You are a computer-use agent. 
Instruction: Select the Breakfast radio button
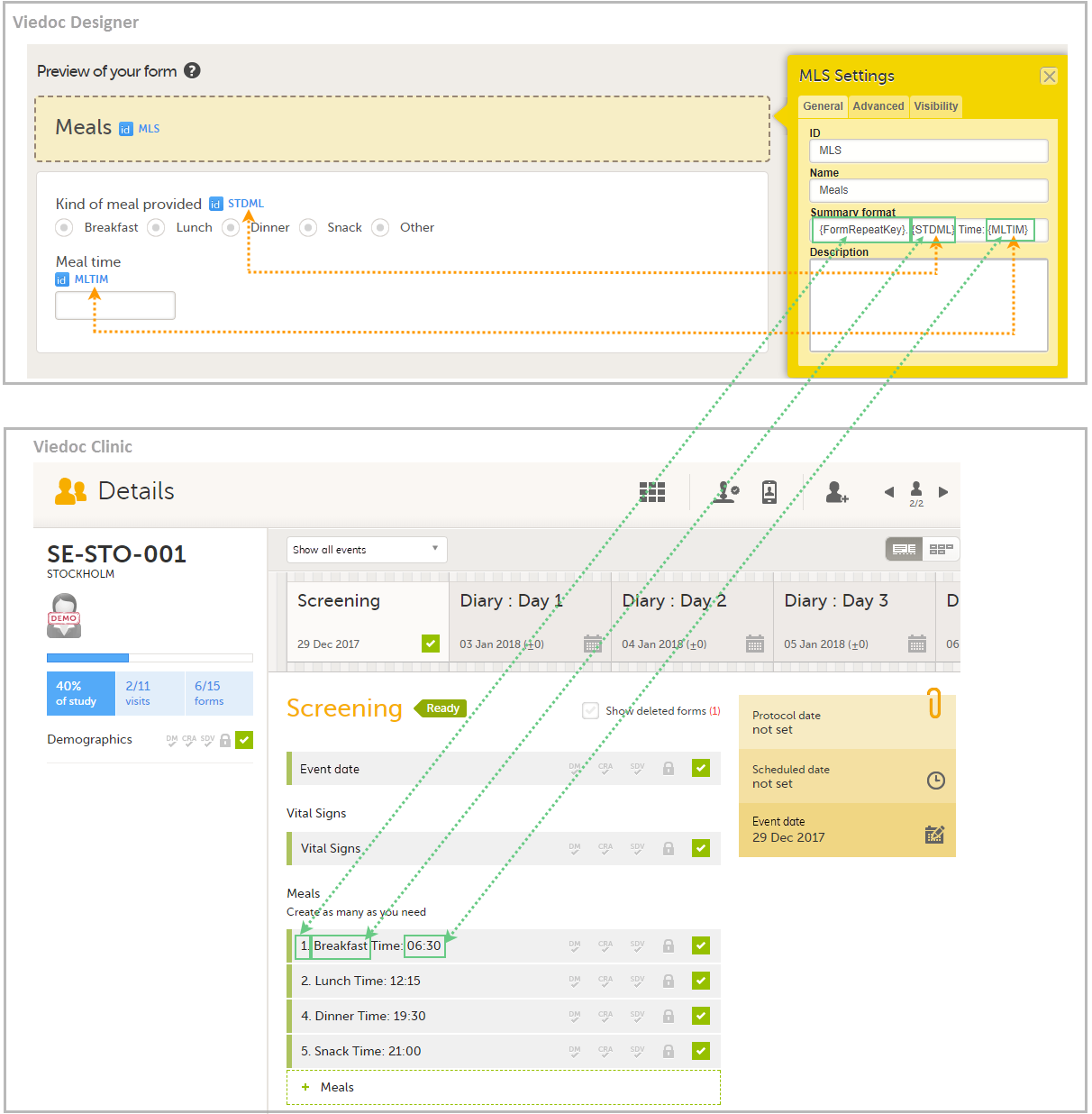coord(64,228)
